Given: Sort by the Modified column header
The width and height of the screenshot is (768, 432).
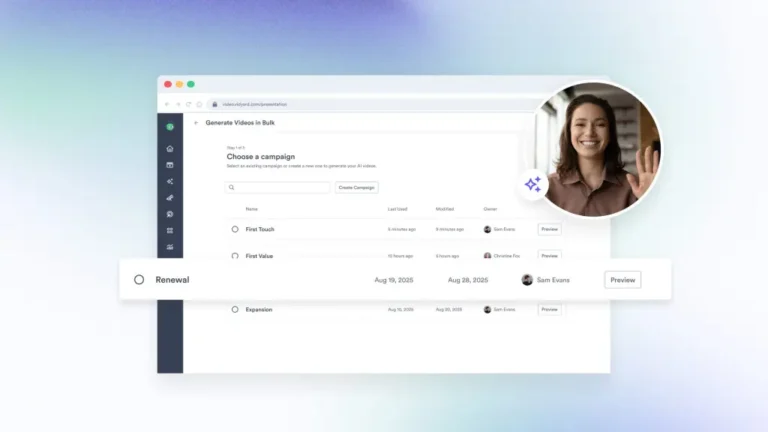Looking at the screenshot, I should pos(445,209).
